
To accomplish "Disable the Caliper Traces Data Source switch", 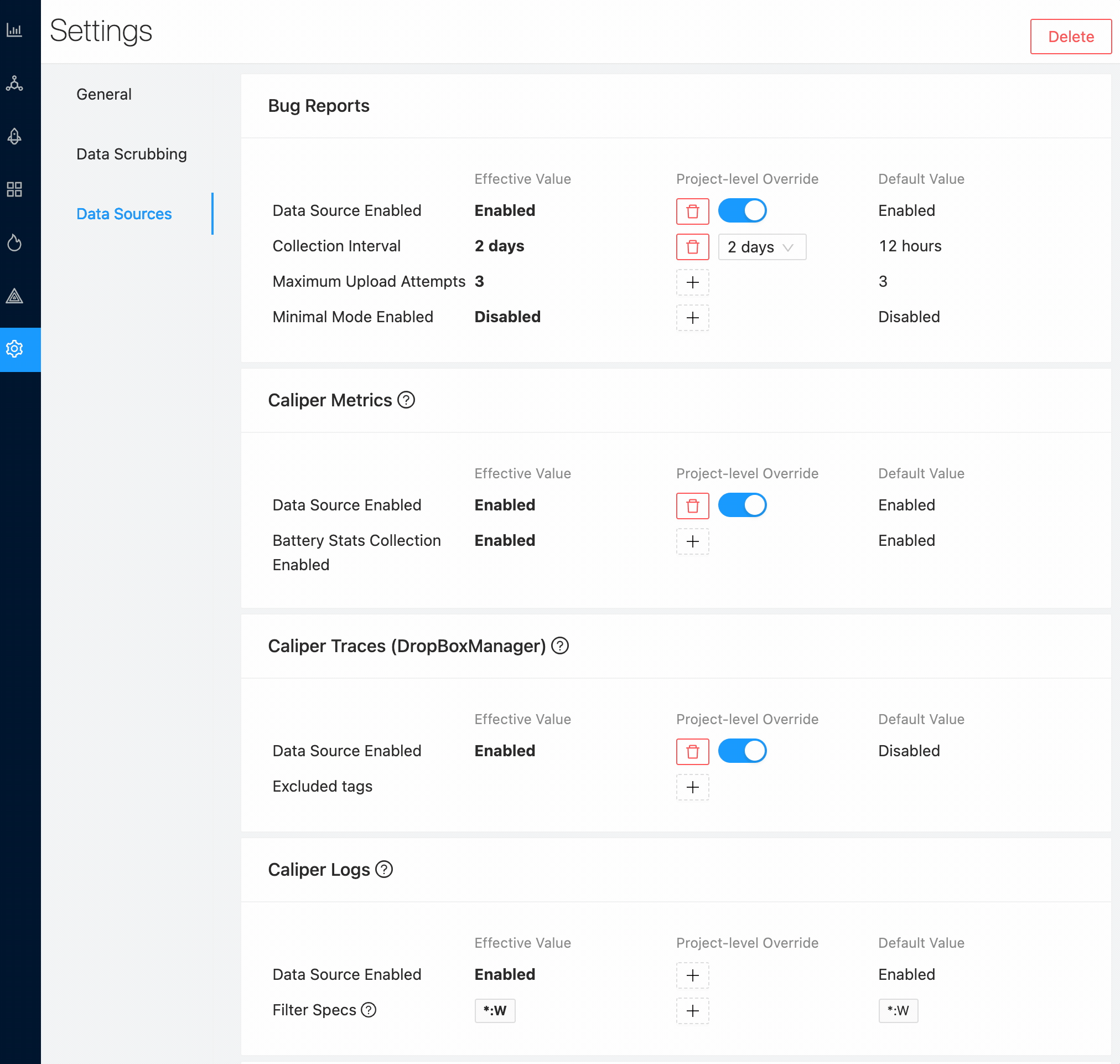I will 742,751.
